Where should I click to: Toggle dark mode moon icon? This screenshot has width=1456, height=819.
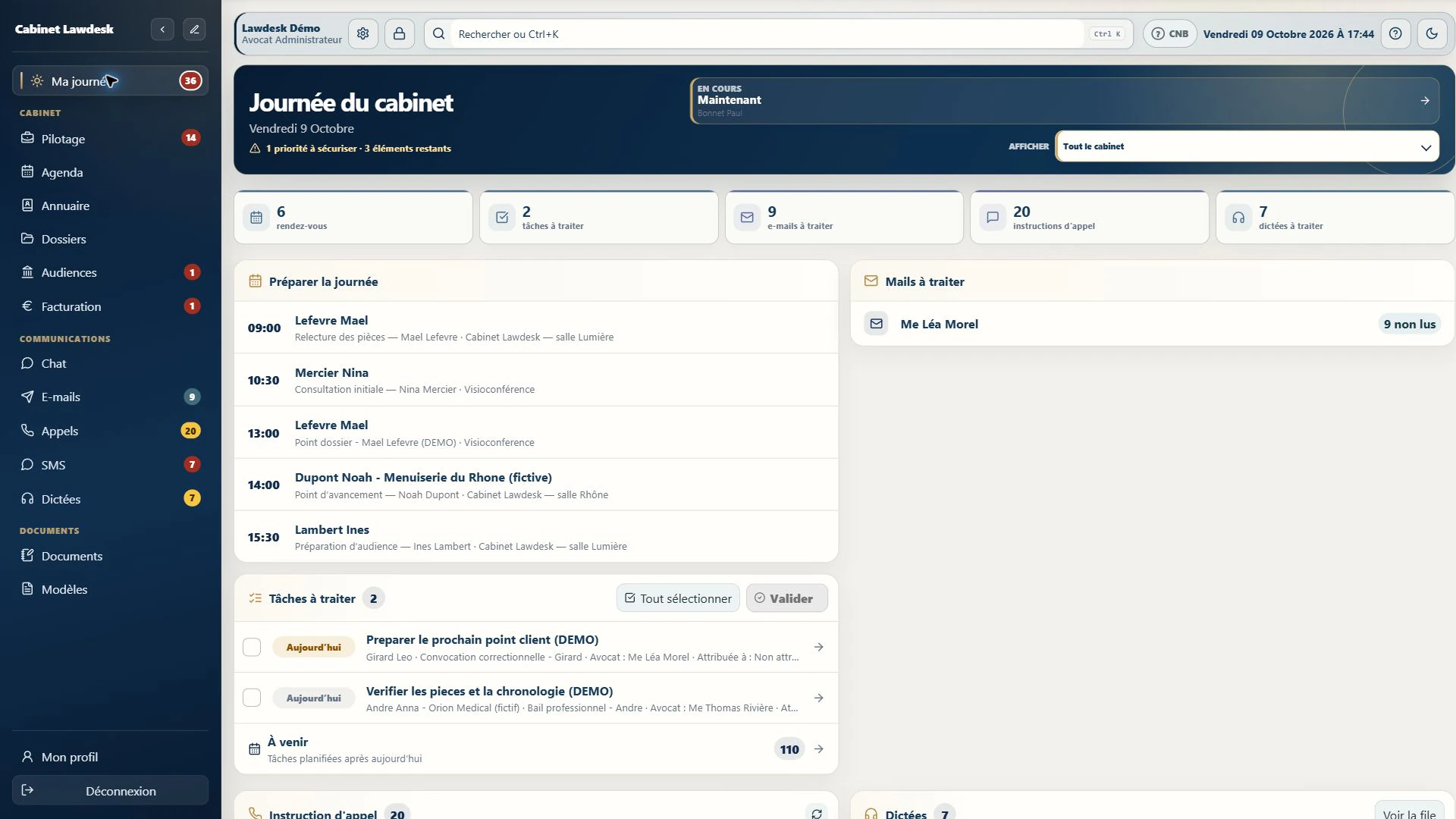point(1432,34)
